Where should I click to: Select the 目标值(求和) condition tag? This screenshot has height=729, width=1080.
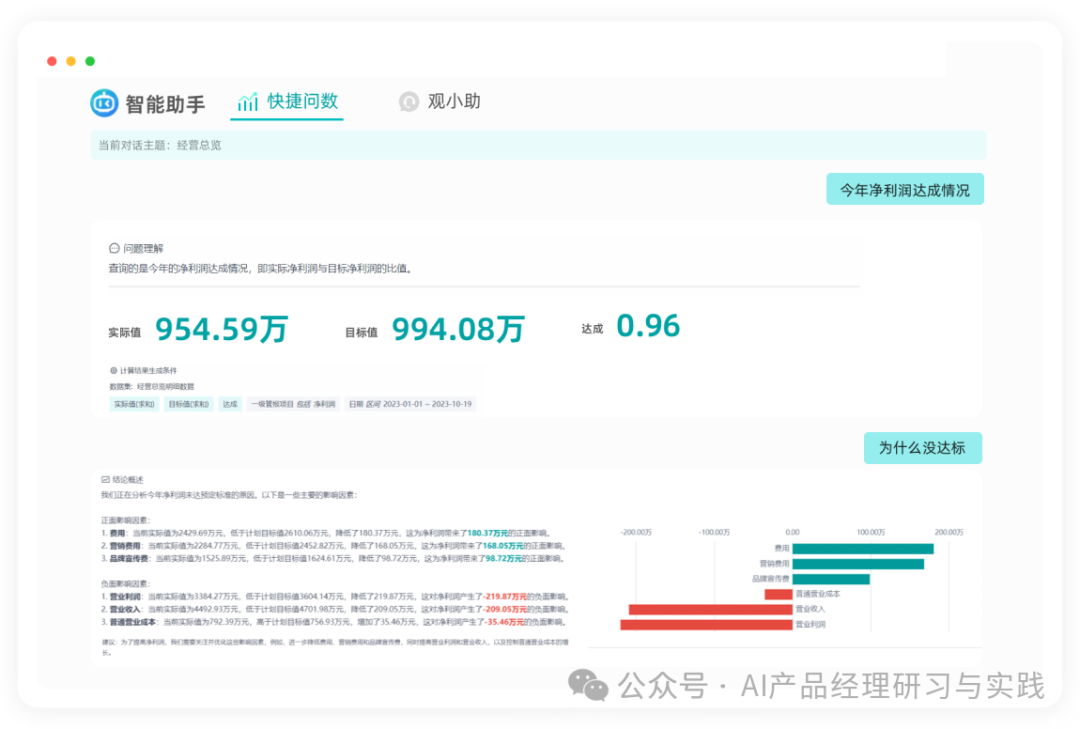point(188,404)
